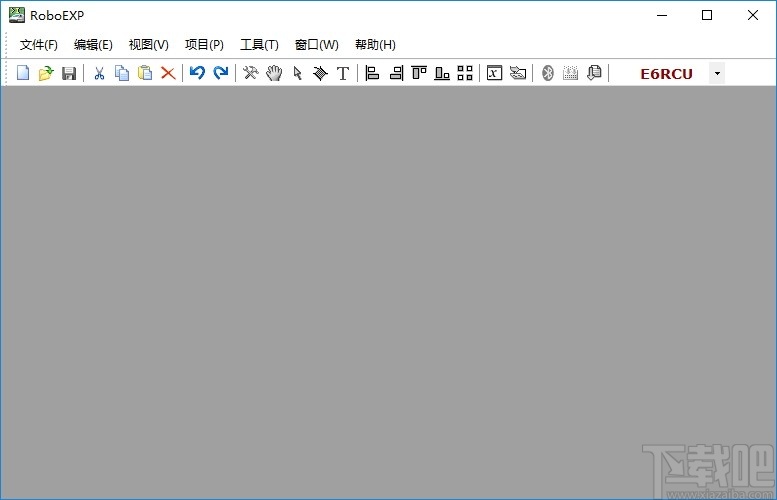Click the Bluetooth connection icon
777x500 pixels.
(x=548, y=73)
